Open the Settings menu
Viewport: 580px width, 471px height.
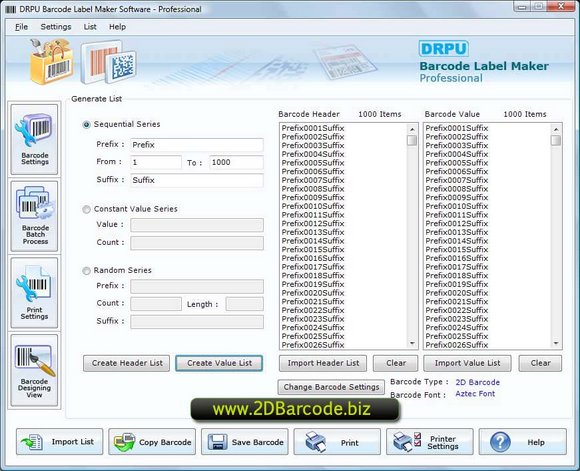56,27
